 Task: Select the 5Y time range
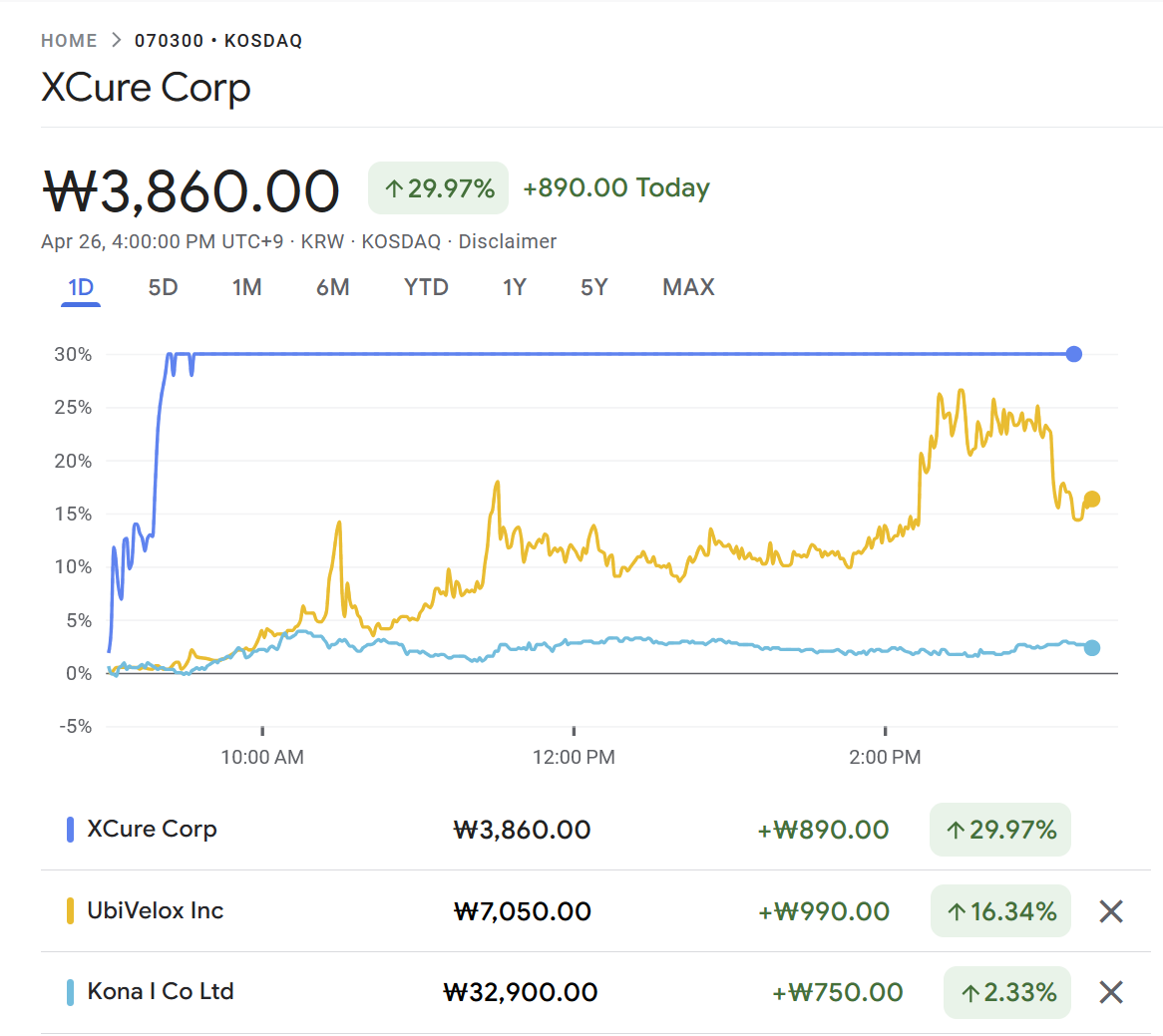pos(593,288)
